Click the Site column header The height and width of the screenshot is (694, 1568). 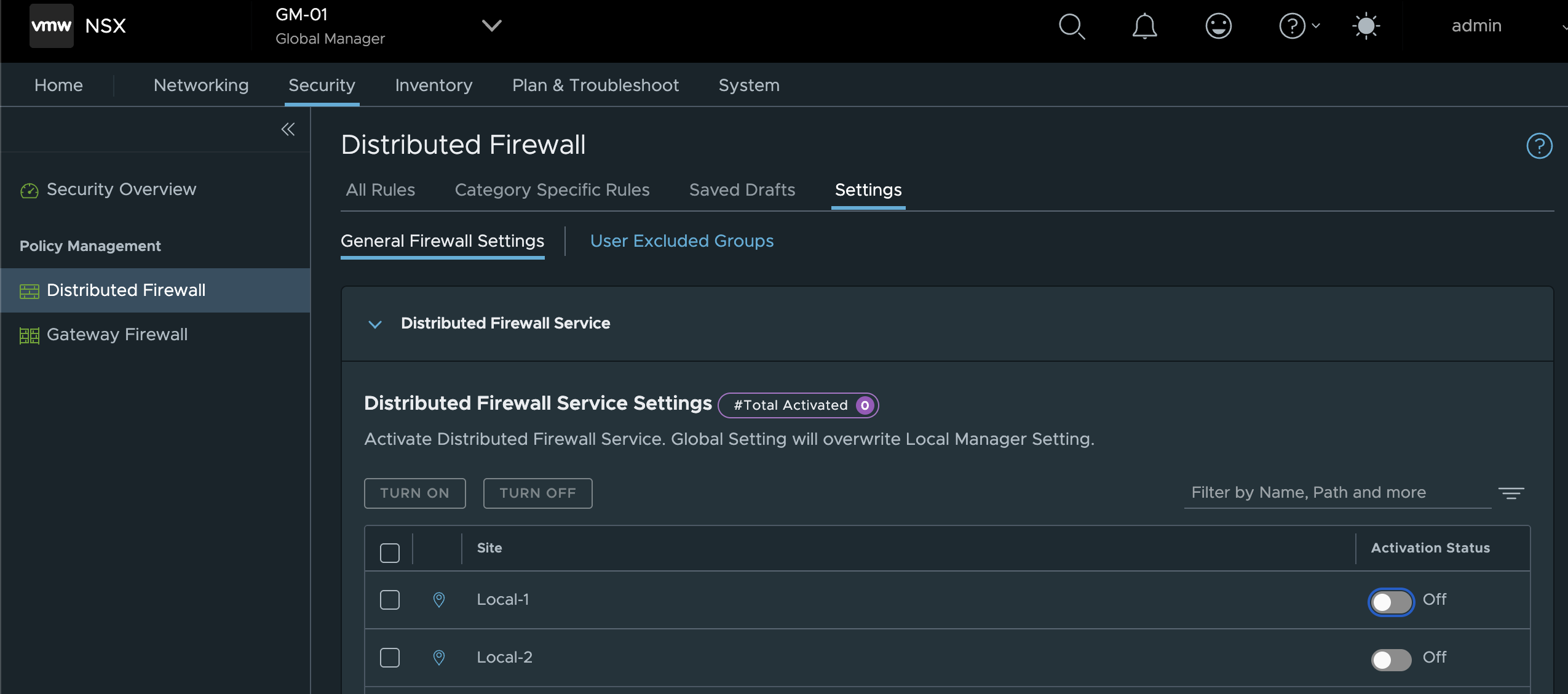point(489,548)
